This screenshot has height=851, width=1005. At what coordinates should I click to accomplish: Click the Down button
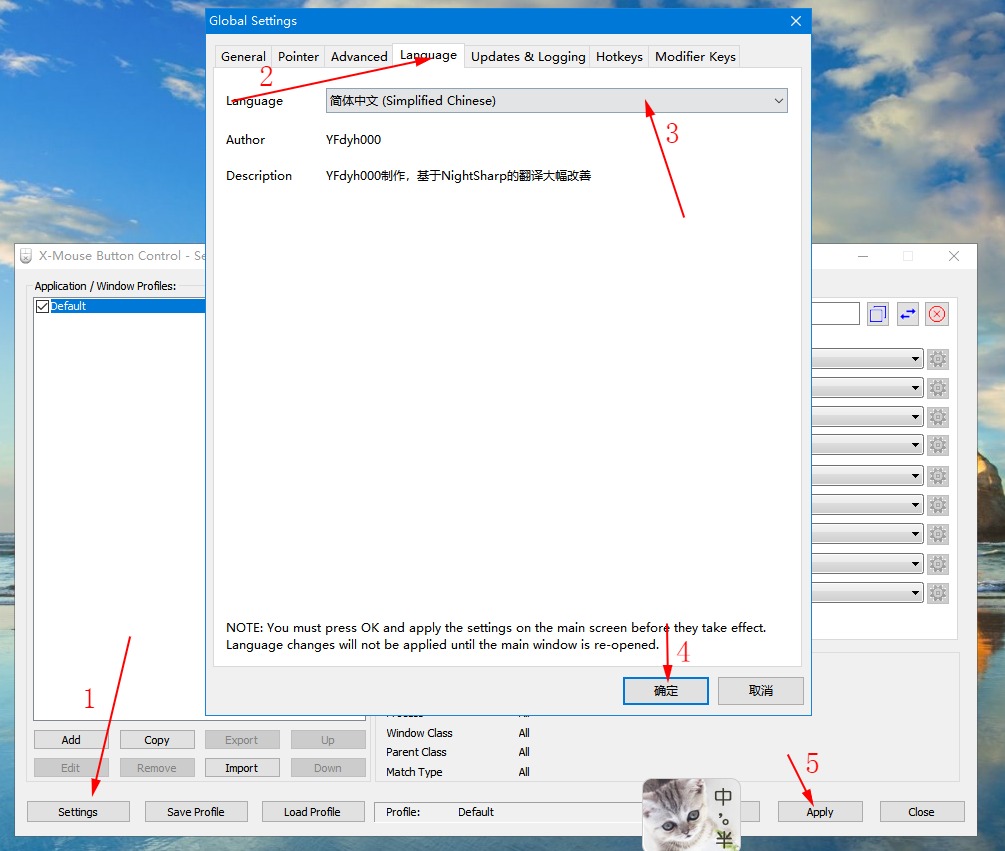[328, 768]
